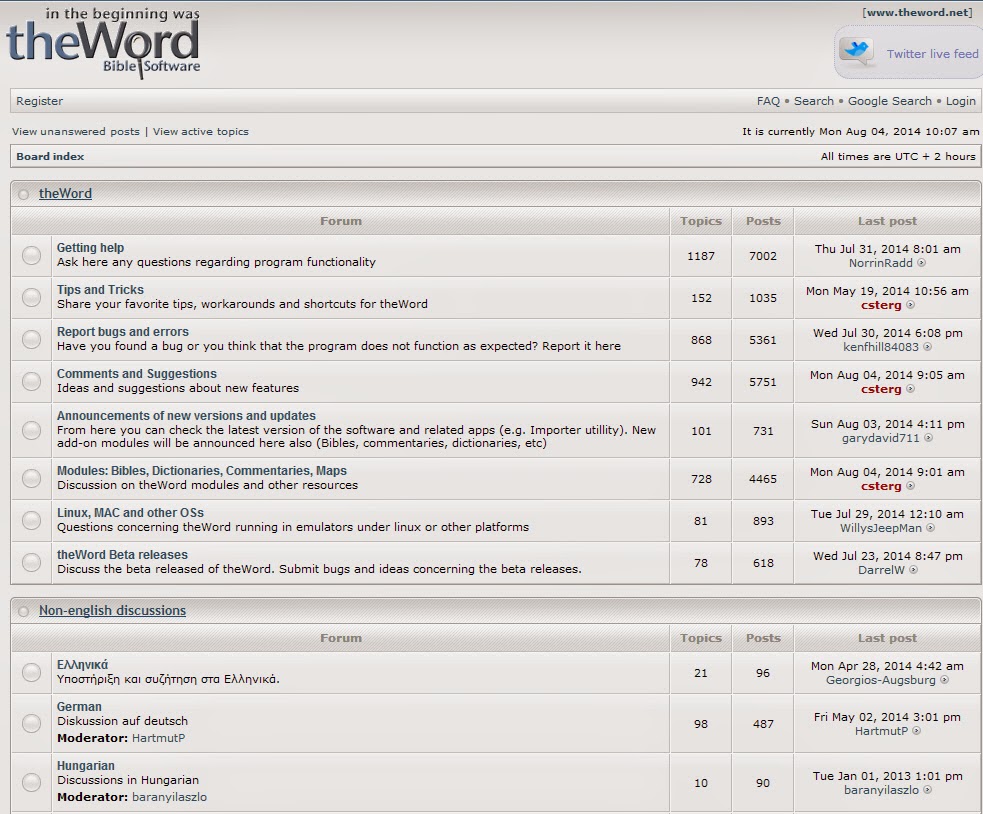The width and height of the screenshot is (983, 814).
Task: View latest post icon next to NorrinRadd
Action: point(922,263)
